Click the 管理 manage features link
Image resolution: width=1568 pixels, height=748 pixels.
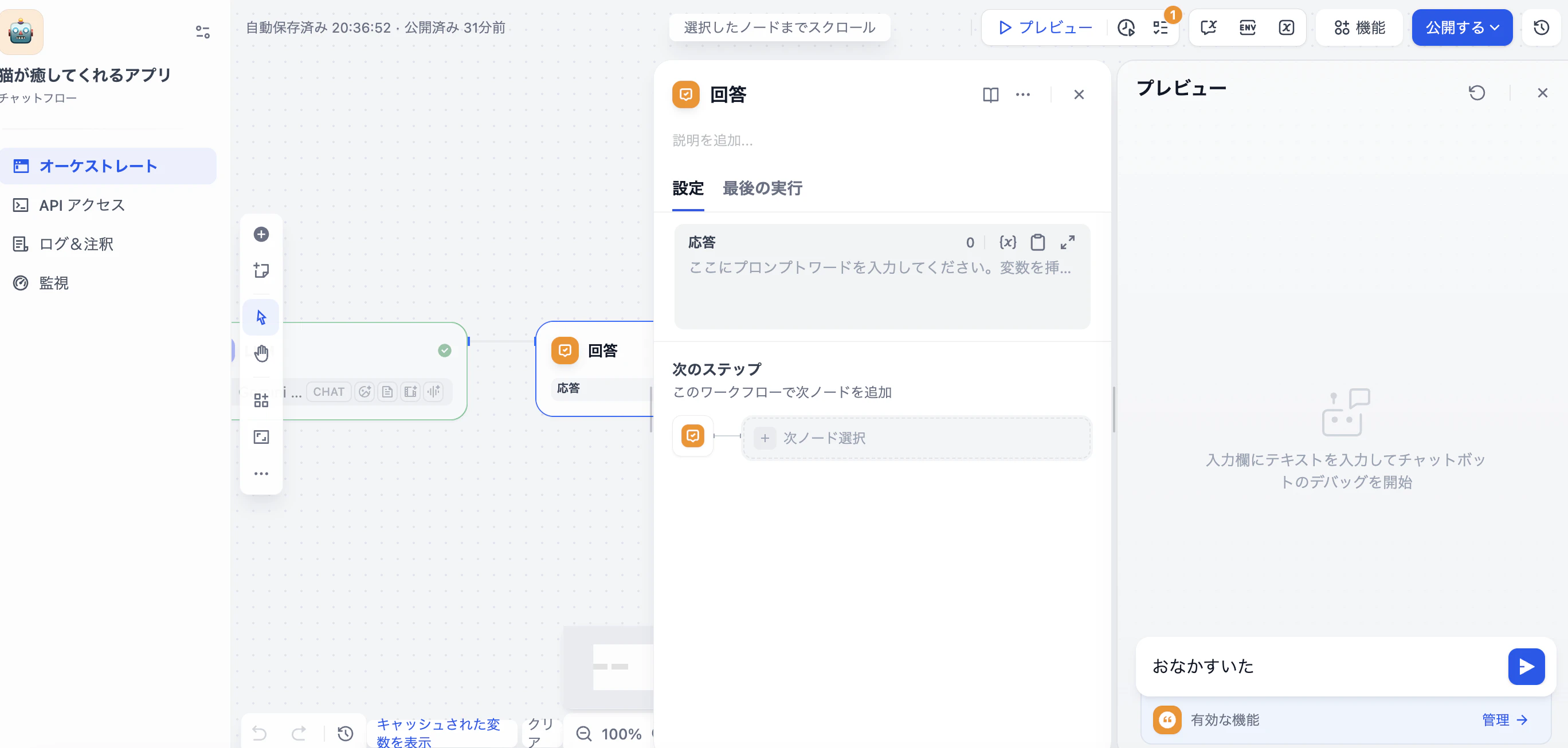(1506, 720)
